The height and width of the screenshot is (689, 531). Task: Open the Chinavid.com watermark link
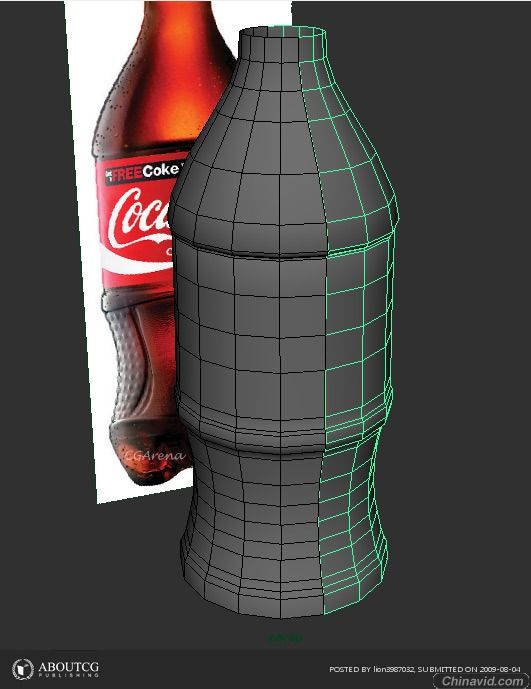483,681
